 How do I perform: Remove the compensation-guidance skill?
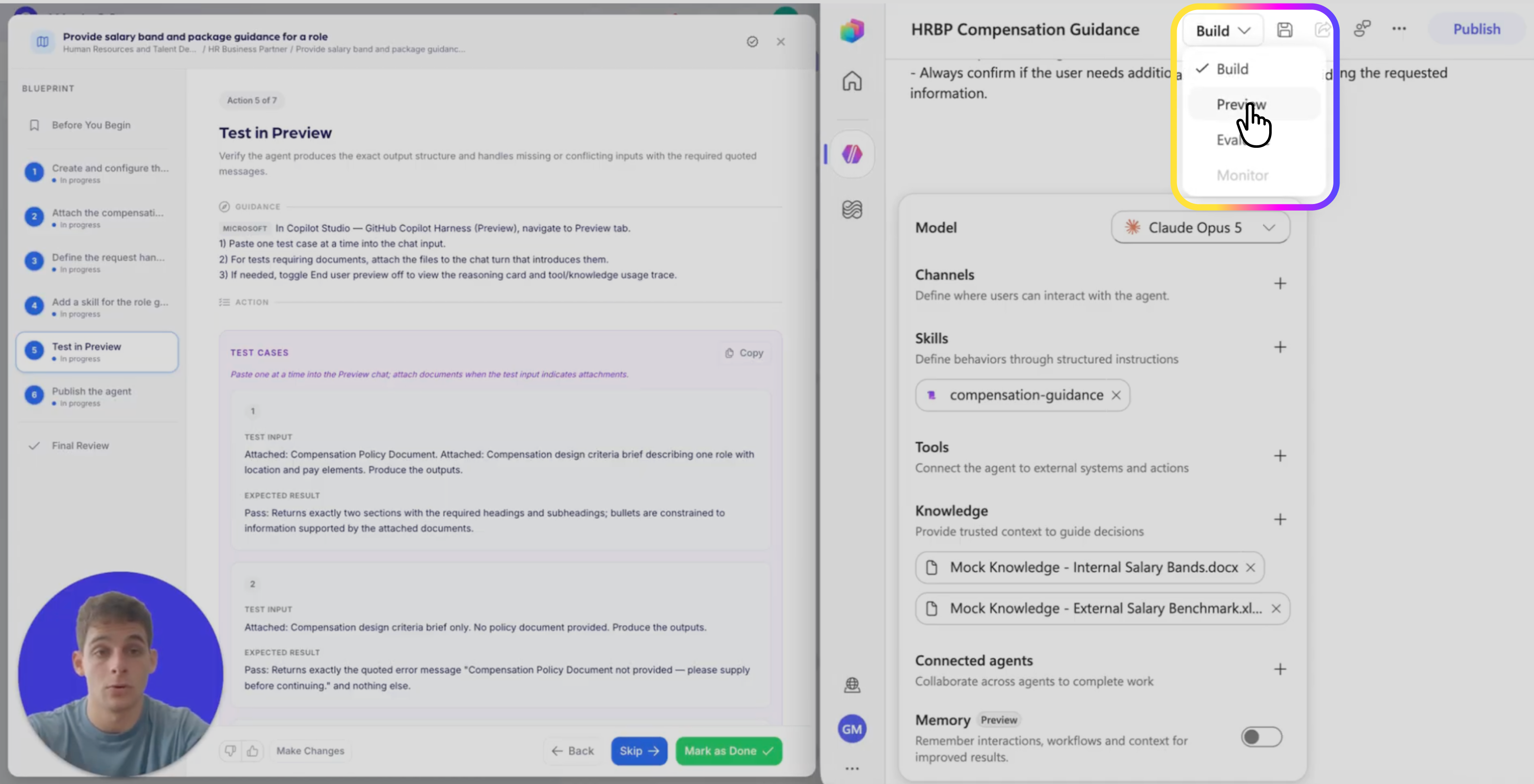(x=1116, y=396)
